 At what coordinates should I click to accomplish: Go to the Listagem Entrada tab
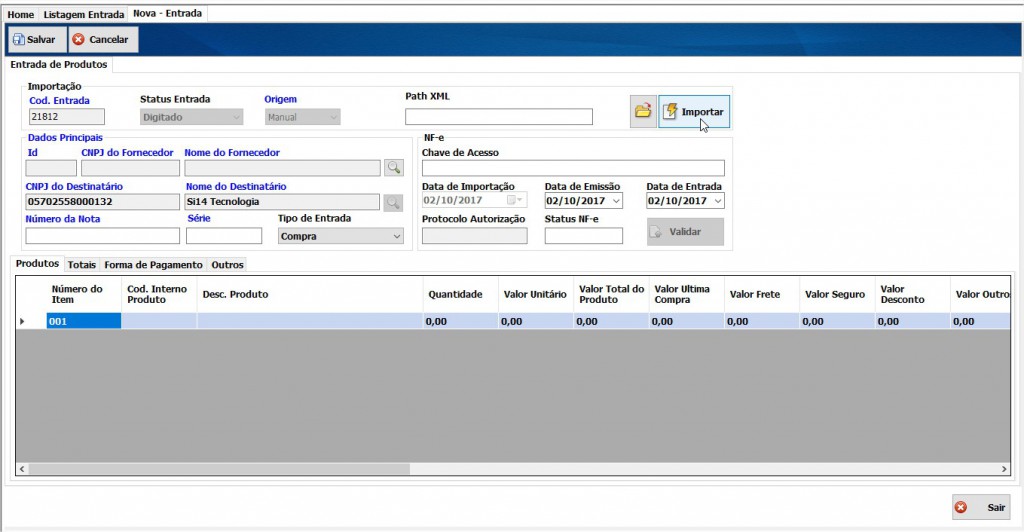click(x=84, y=15)
